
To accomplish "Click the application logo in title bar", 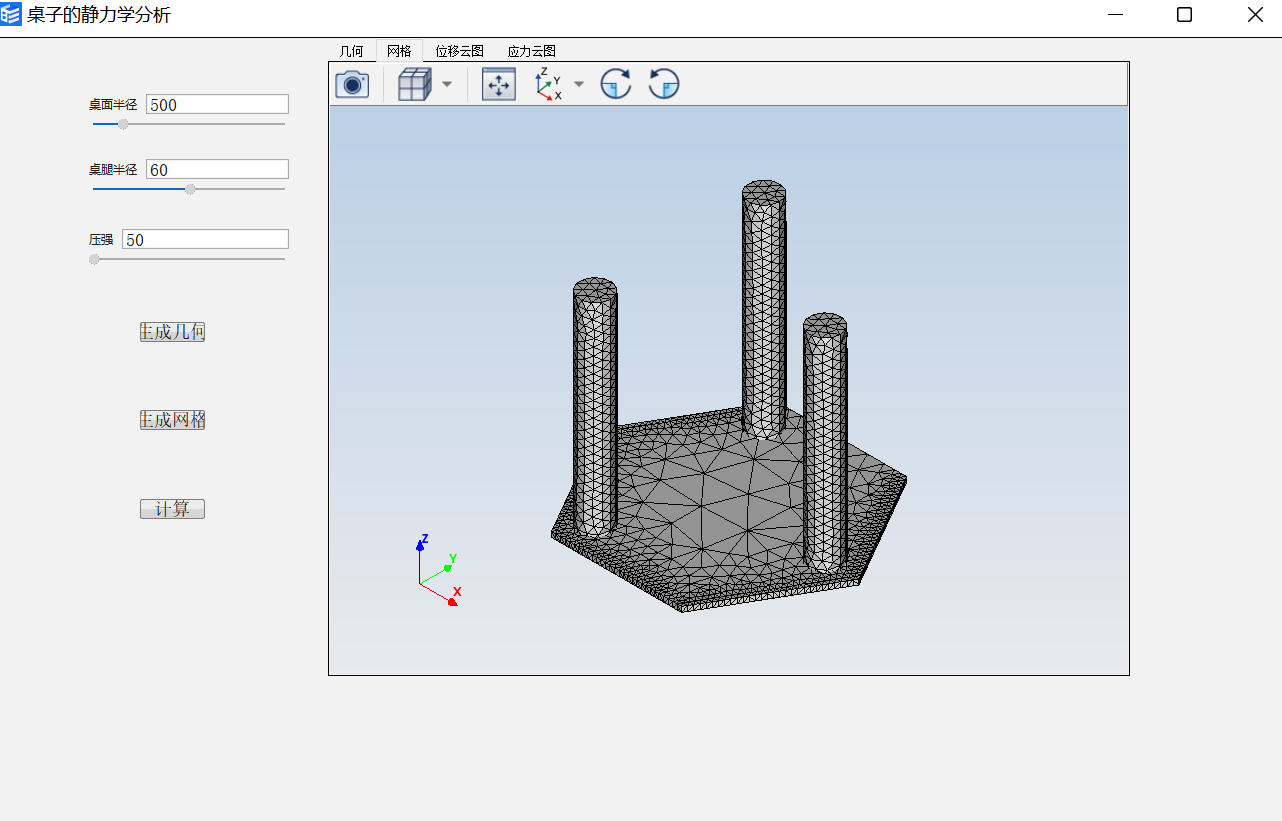I will [x=11, y=15].
